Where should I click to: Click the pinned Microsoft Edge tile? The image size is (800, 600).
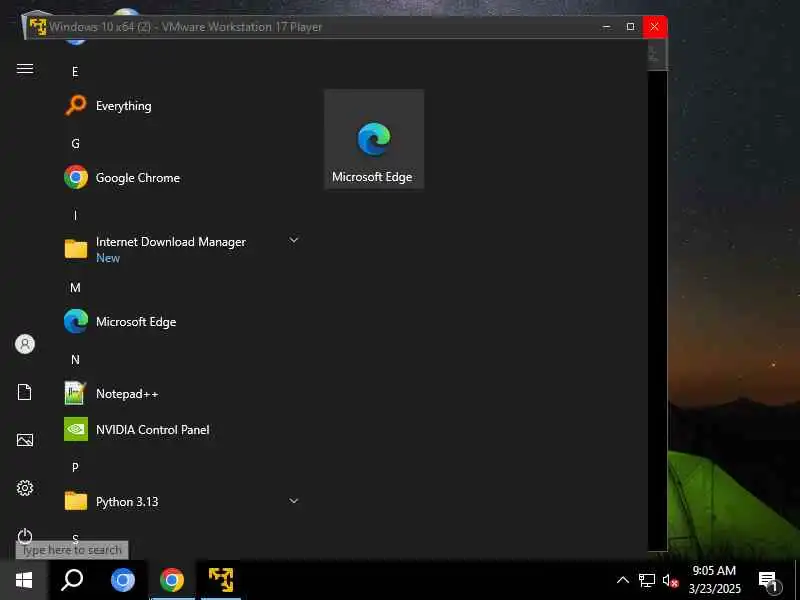[x=374, y=139]
